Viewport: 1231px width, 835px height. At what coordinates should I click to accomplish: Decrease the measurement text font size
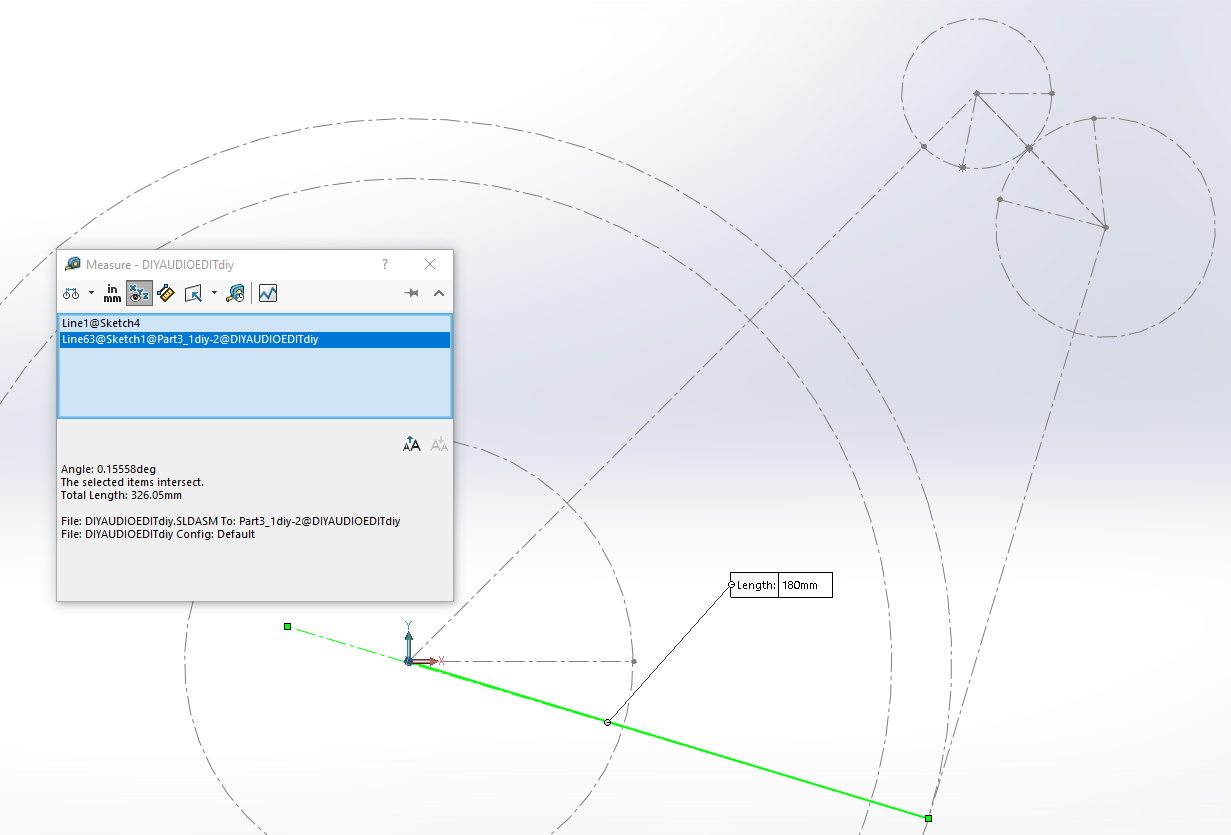coord(439,445)
